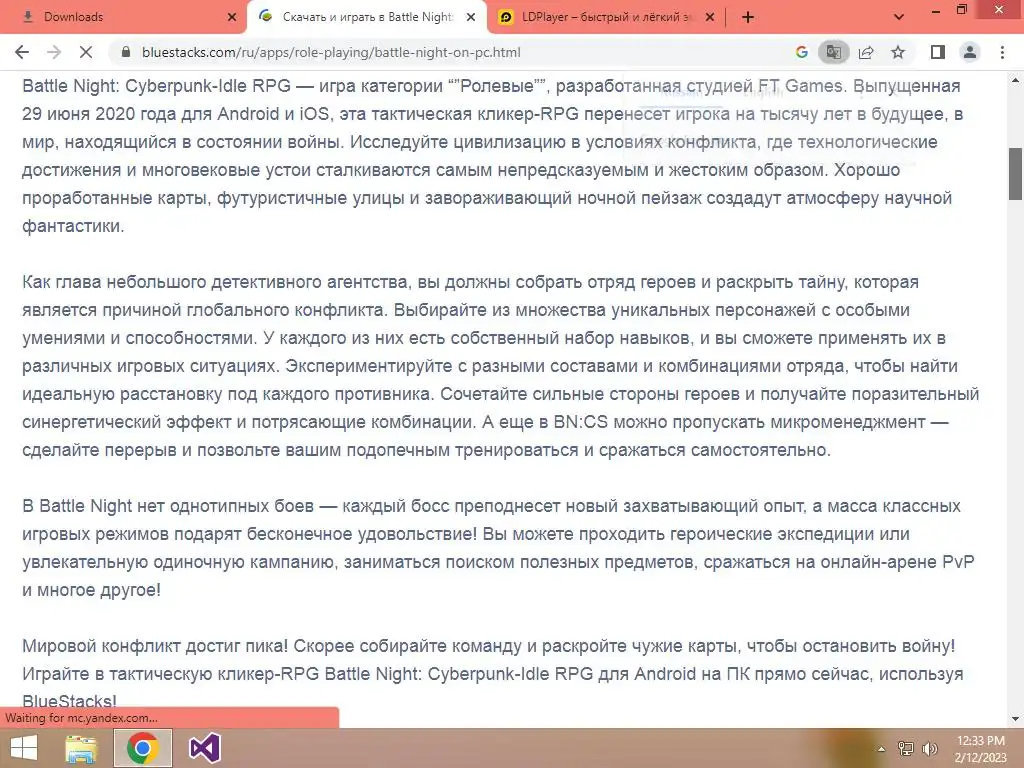Expand the tab search dropdown

899,17
